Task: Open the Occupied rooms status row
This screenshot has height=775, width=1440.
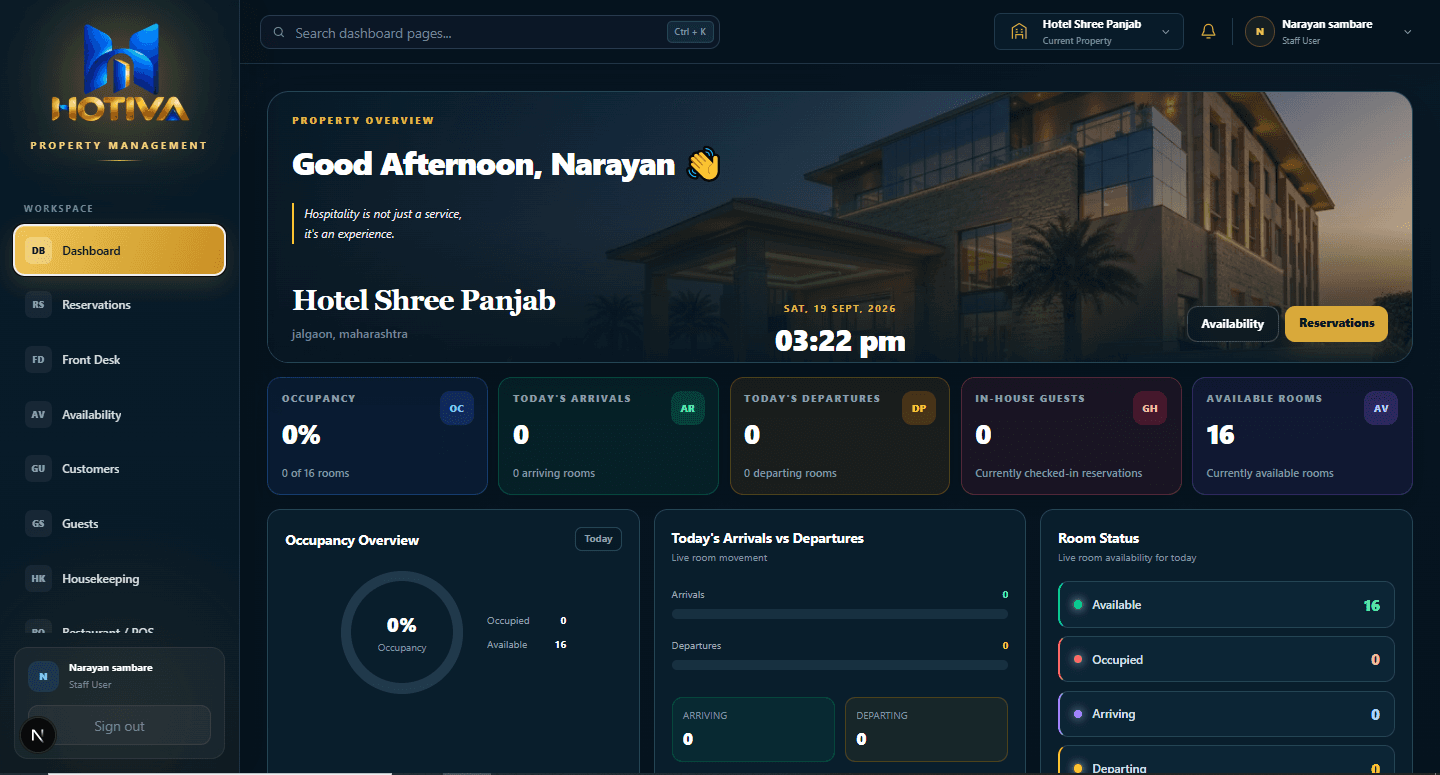Action: coord(1226,659)
